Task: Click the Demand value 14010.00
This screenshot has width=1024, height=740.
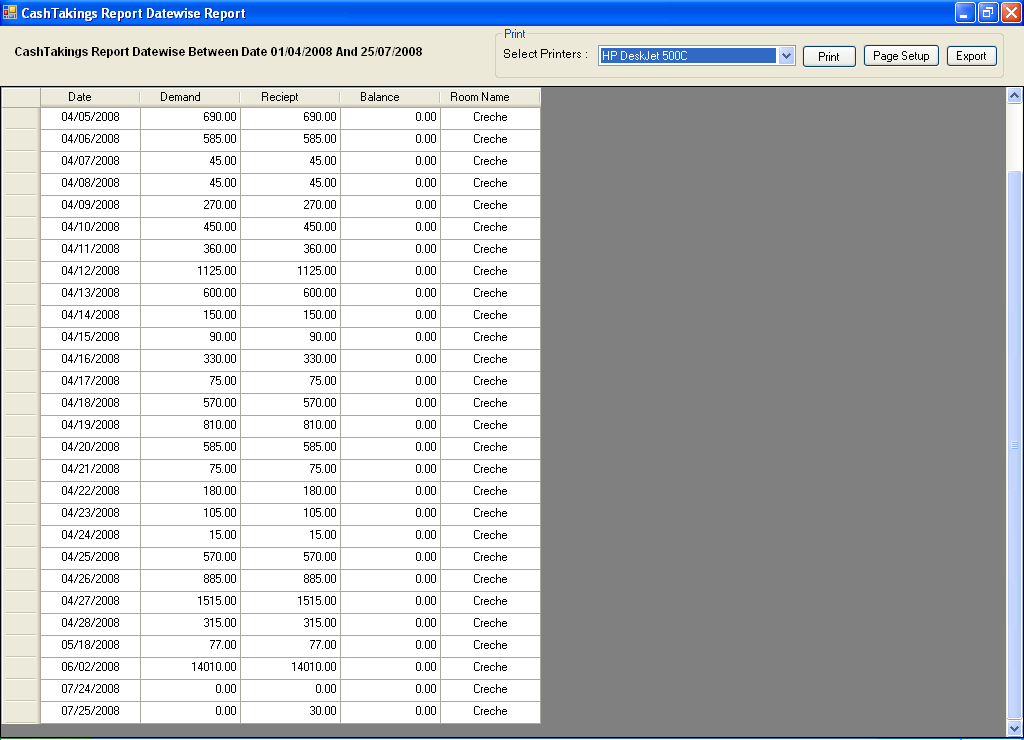Action: click(190, 667)
